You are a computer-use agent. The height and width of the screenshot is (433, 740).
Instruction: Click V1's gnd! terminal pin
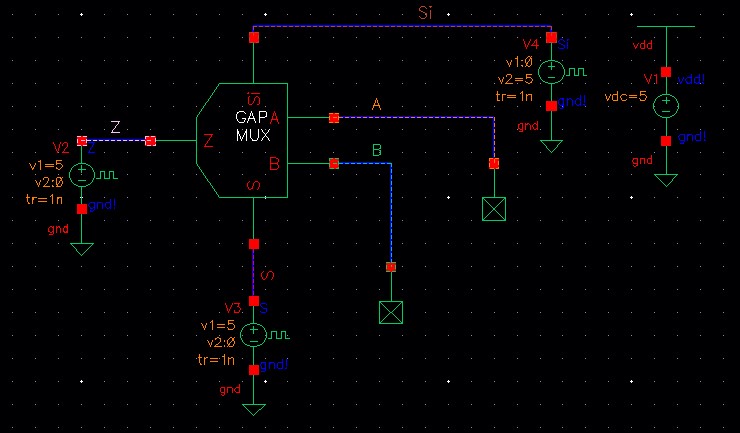click(666, 140)
